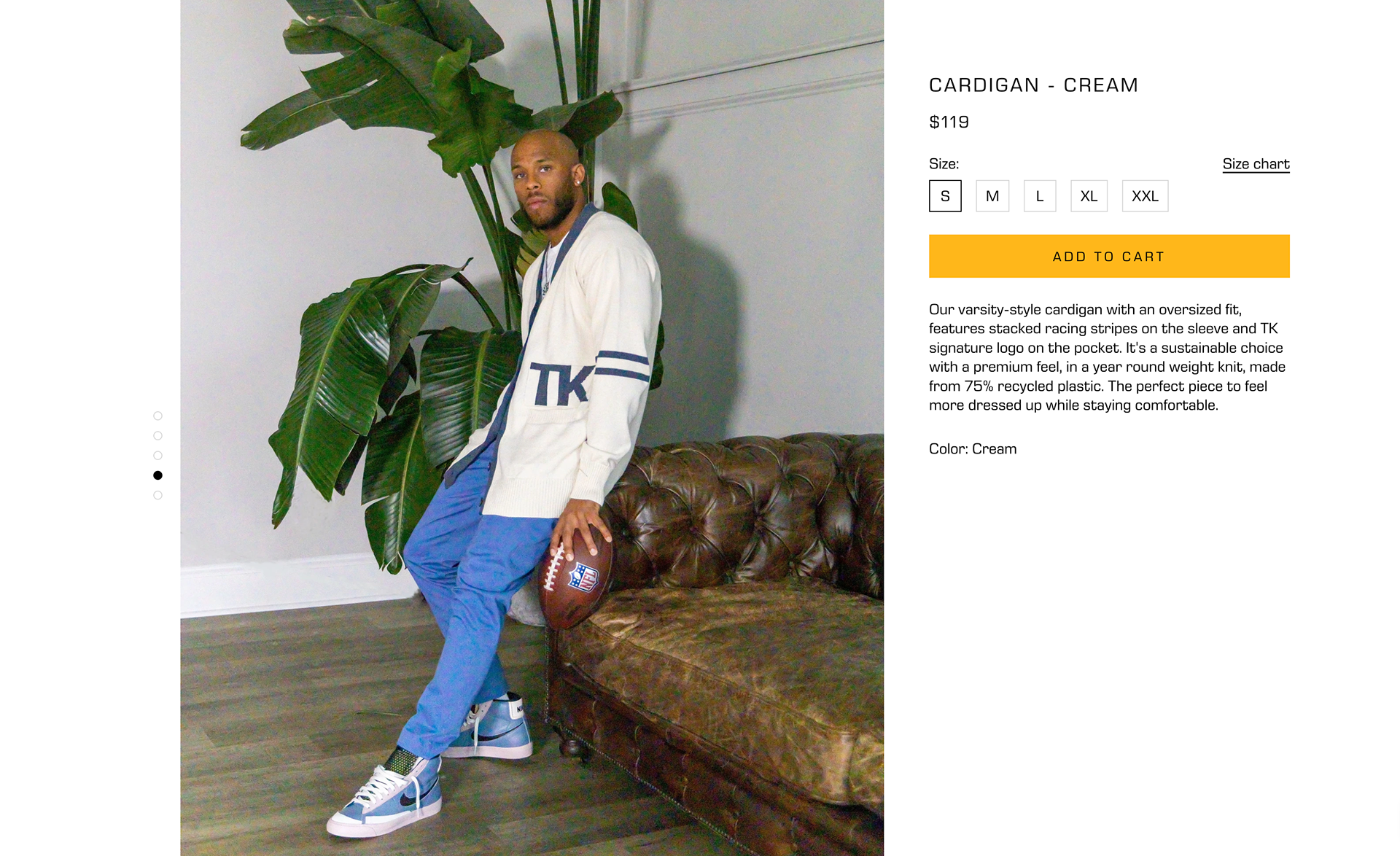Click the NFL football in the photo
Image resolution: width=1400 pixels, height=856 pixels.
(575, 577)
